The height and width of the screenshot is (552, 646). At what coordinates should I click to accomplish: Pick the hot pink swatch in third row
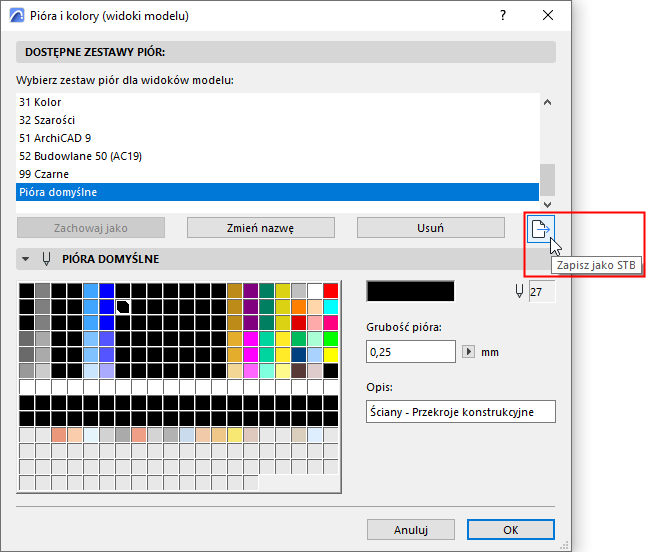330,323
